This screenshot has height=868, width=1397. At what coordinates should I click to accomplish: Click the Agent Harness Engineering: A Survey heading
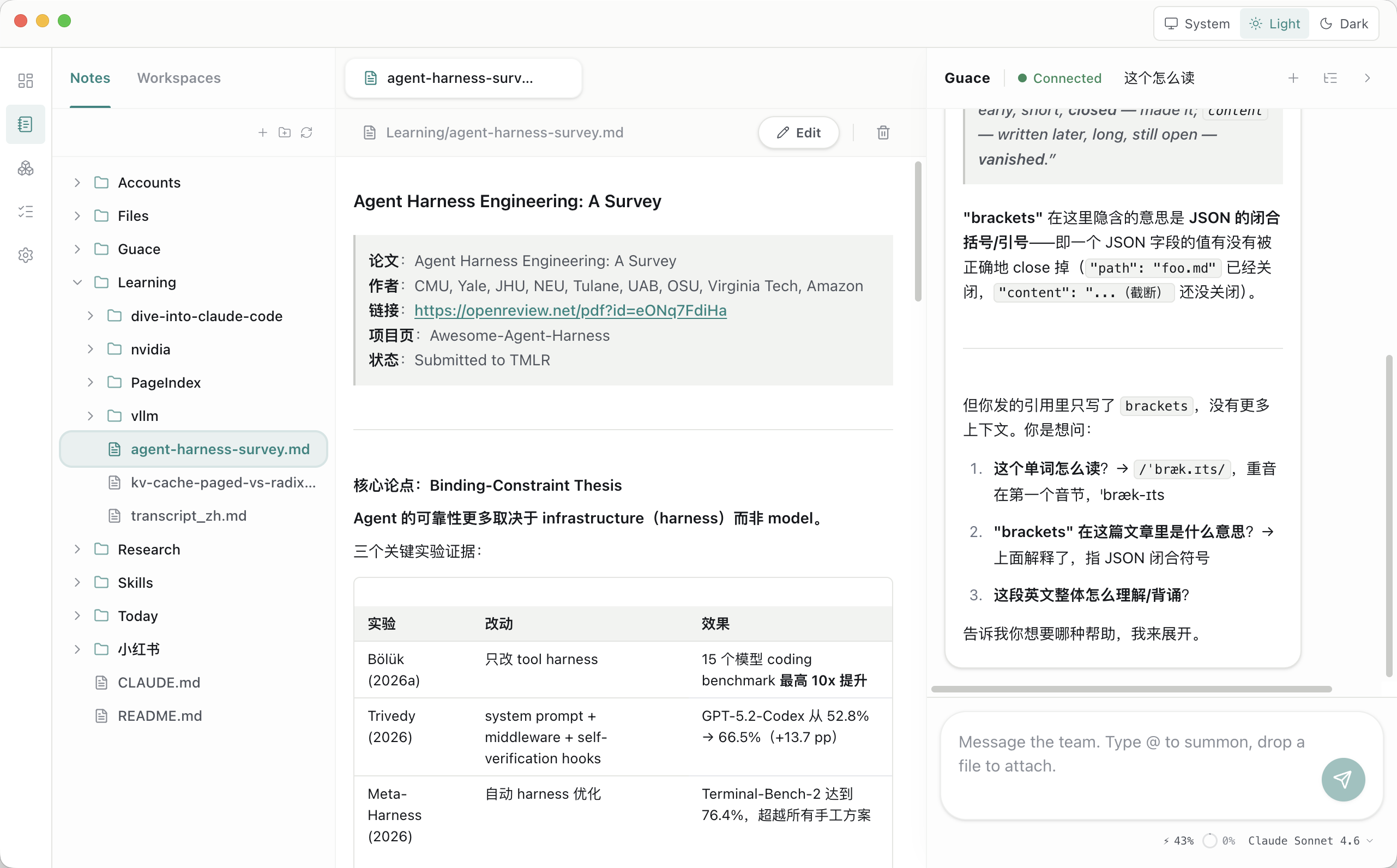point(507,201)
